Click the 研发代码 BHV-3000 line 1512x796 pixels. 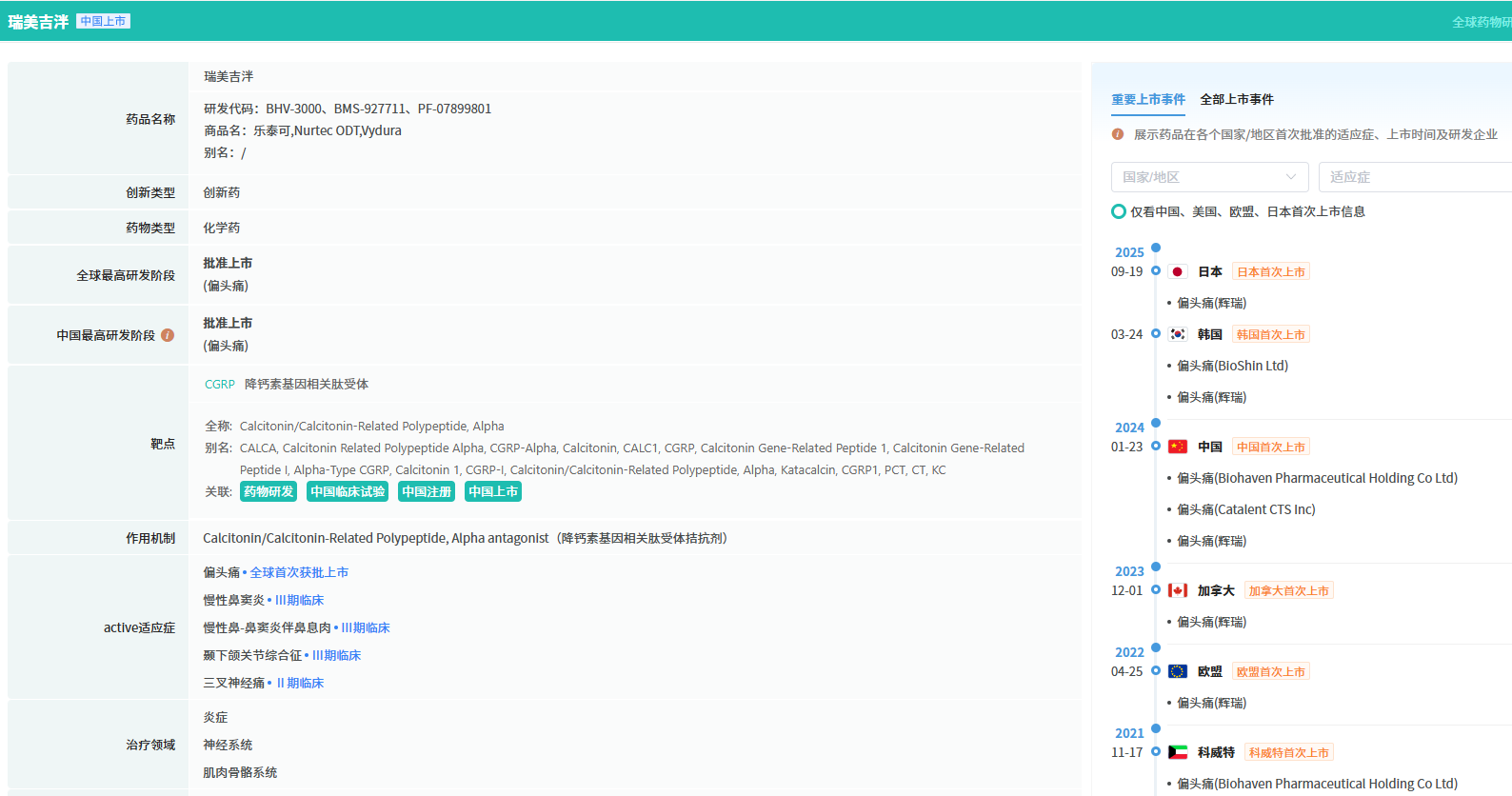point(348,109)
